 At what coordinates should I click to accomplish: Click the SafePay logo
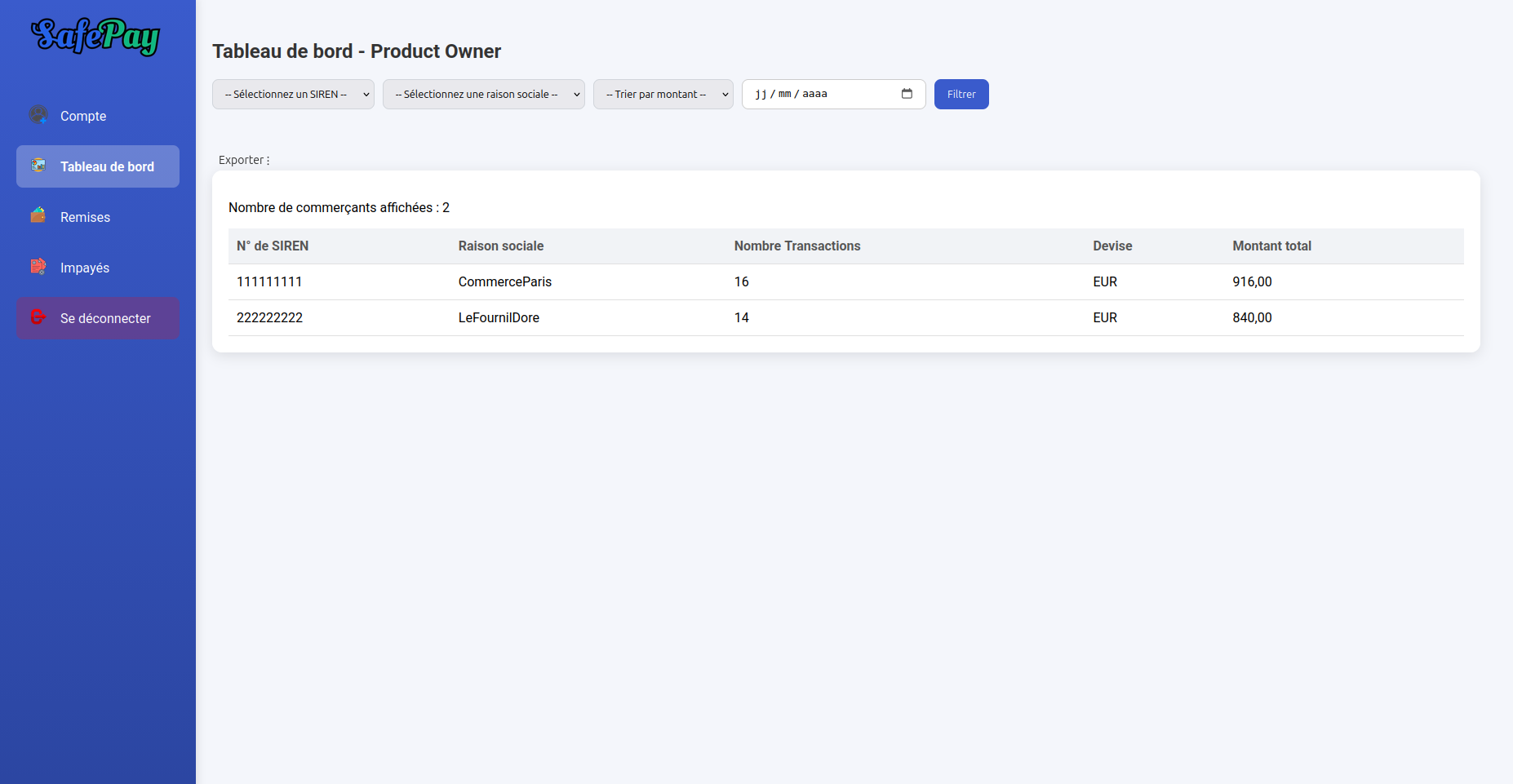coord(95,37)
